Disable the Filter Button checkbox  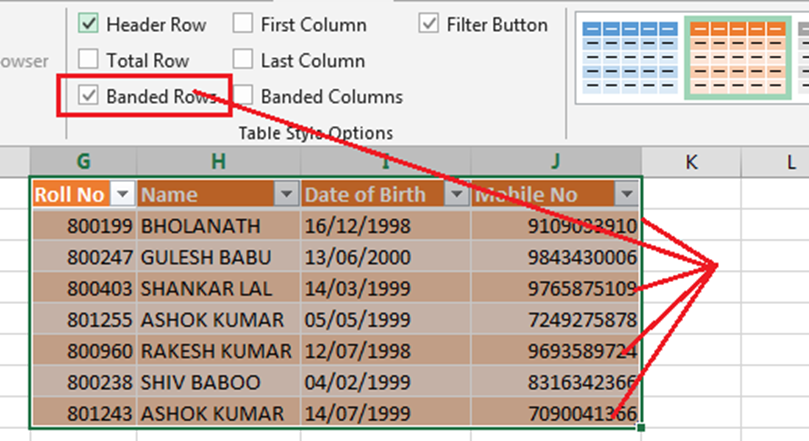pyautogui.click(x=429, y=24)
